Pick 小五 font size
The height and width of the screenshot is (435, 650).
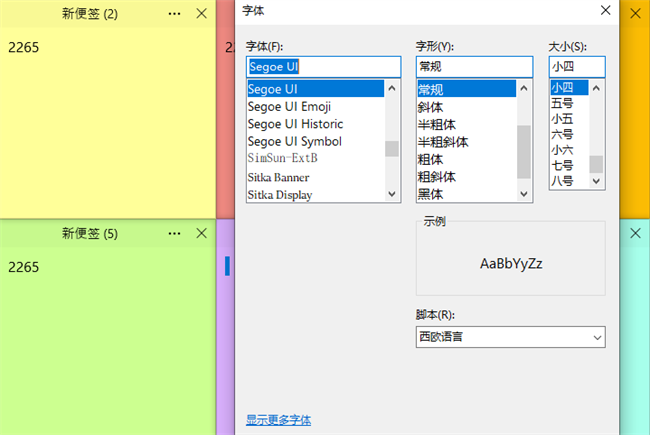tap(562, 118)
